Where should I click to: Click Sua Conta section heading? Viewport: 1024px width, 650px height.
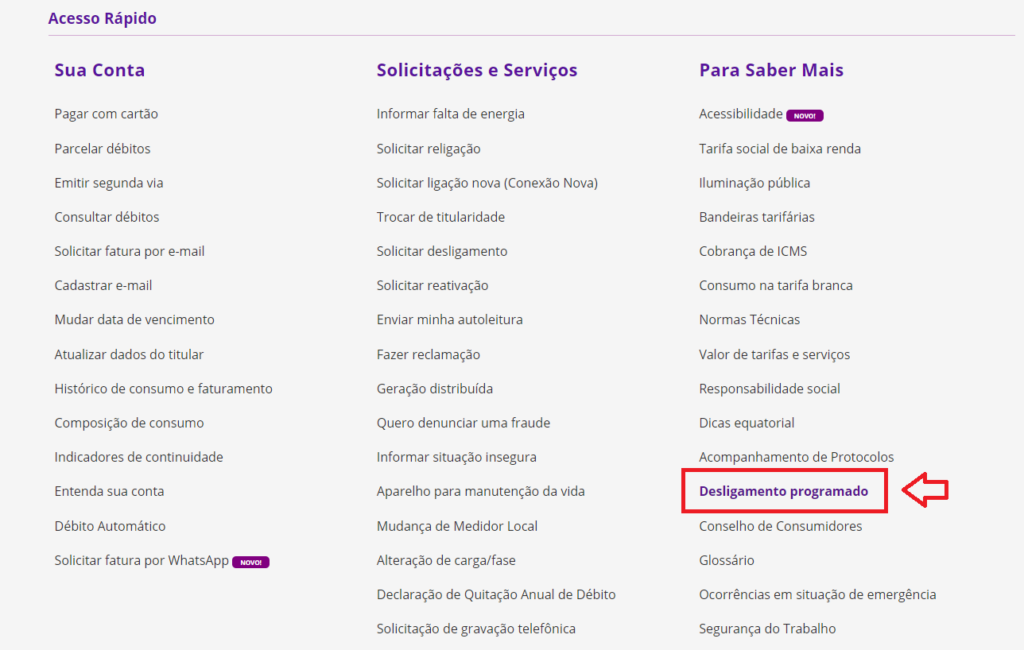99,70
